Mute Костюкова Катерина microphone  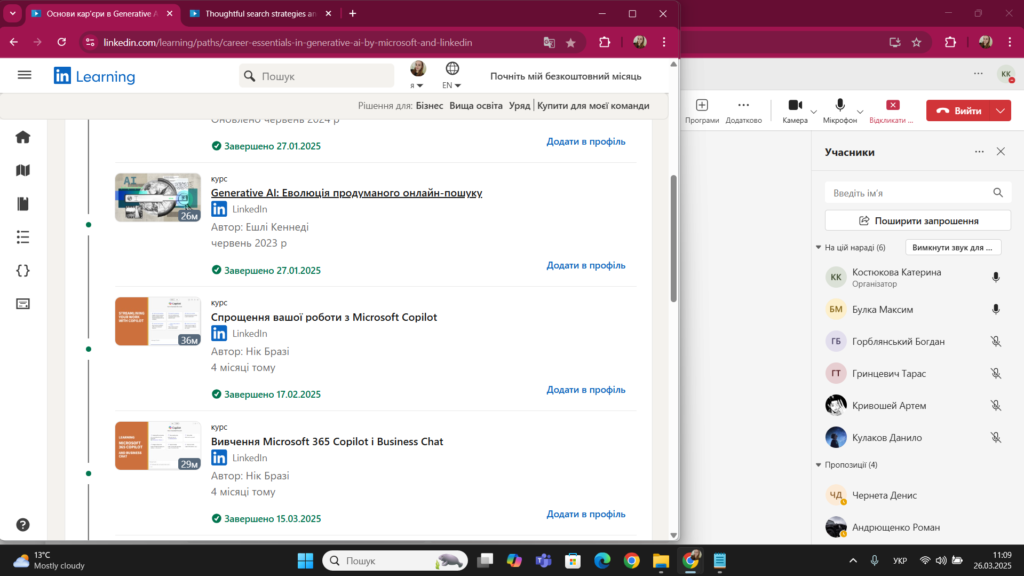click(995, 278)
